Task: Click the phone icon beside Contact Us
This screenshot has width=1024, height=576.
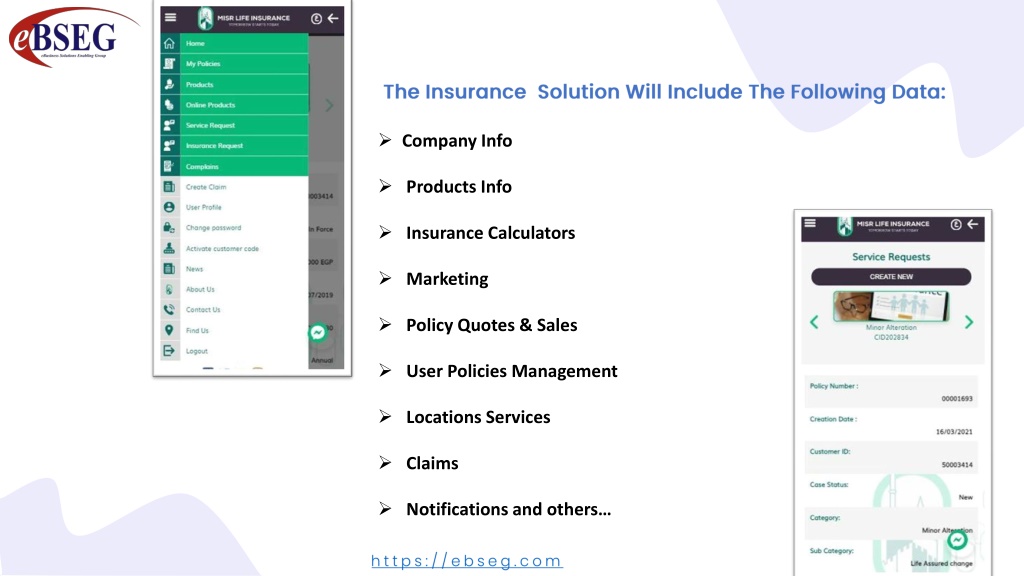Action: tap(169, 310)
